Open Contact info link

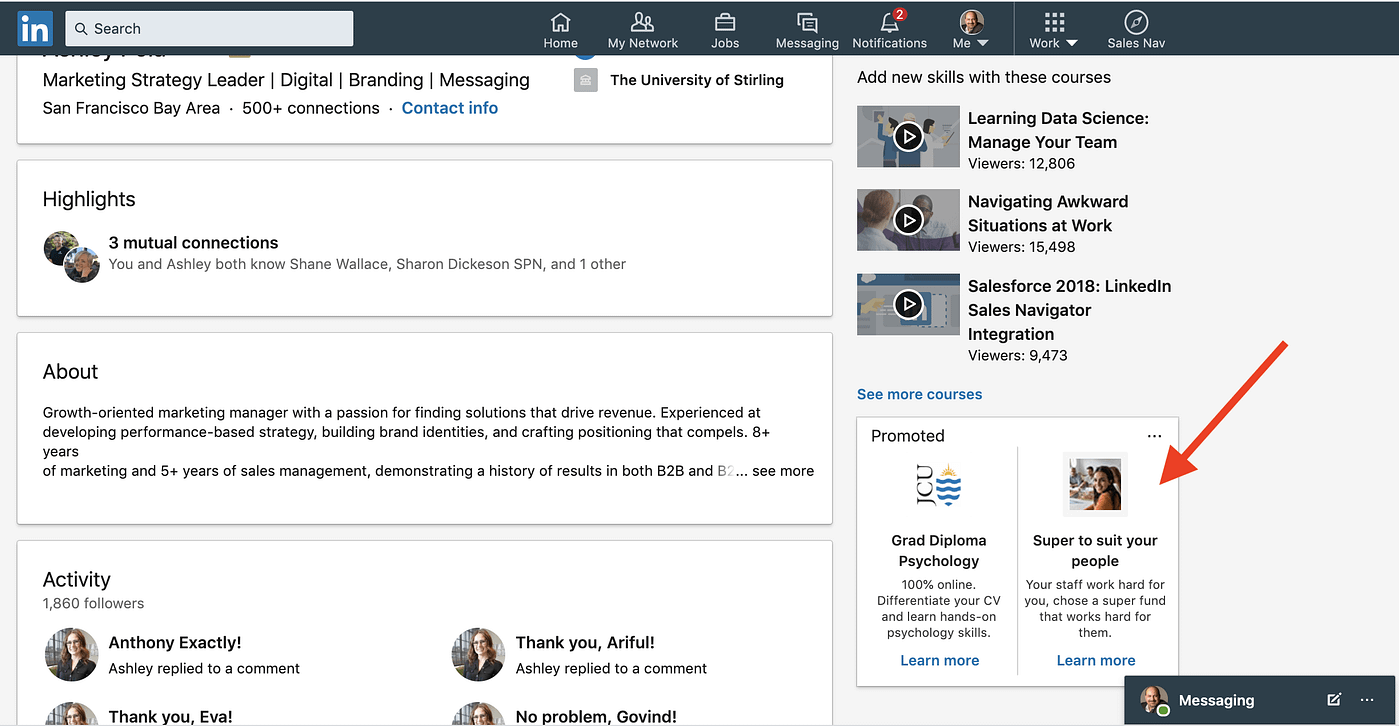point(449,108)
